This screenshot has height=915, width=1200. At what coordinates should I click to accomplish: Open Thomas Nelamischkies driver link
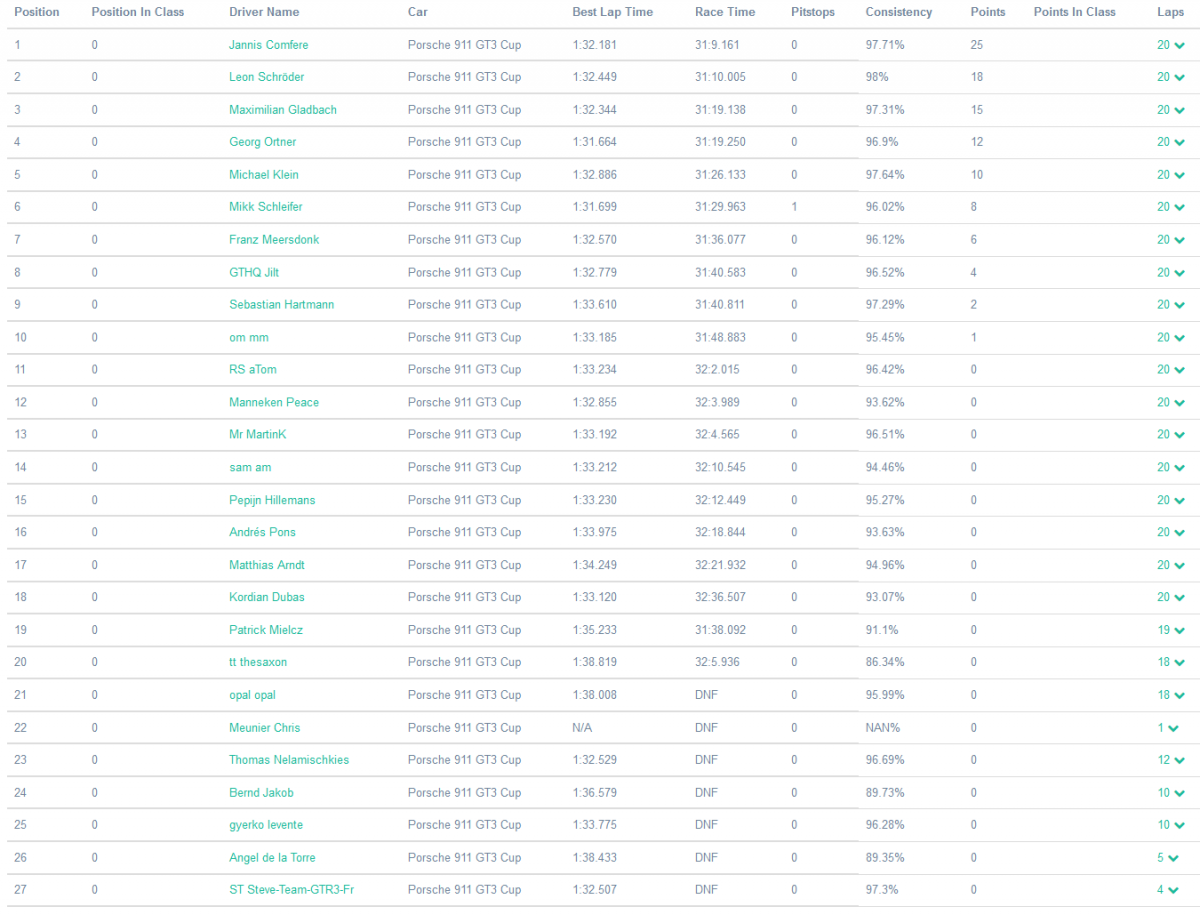[289, 760]
